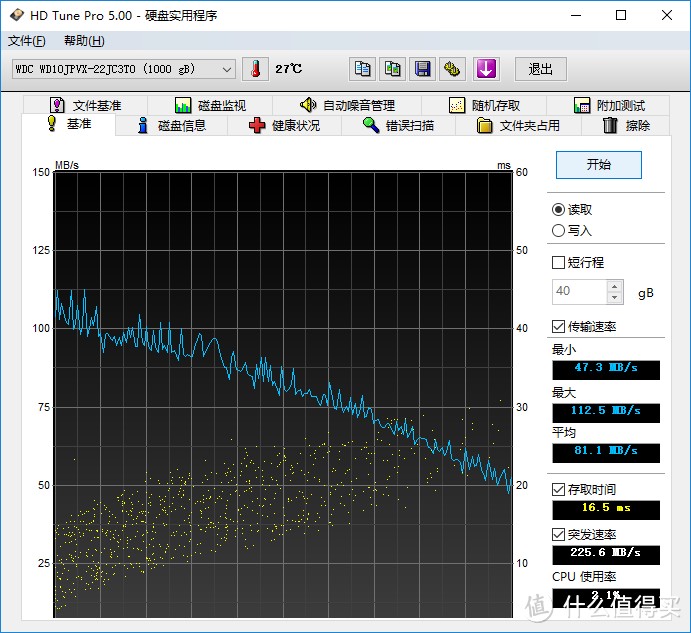Click the thermometer temperature icon
691x633 pixels.
[255, 69]
